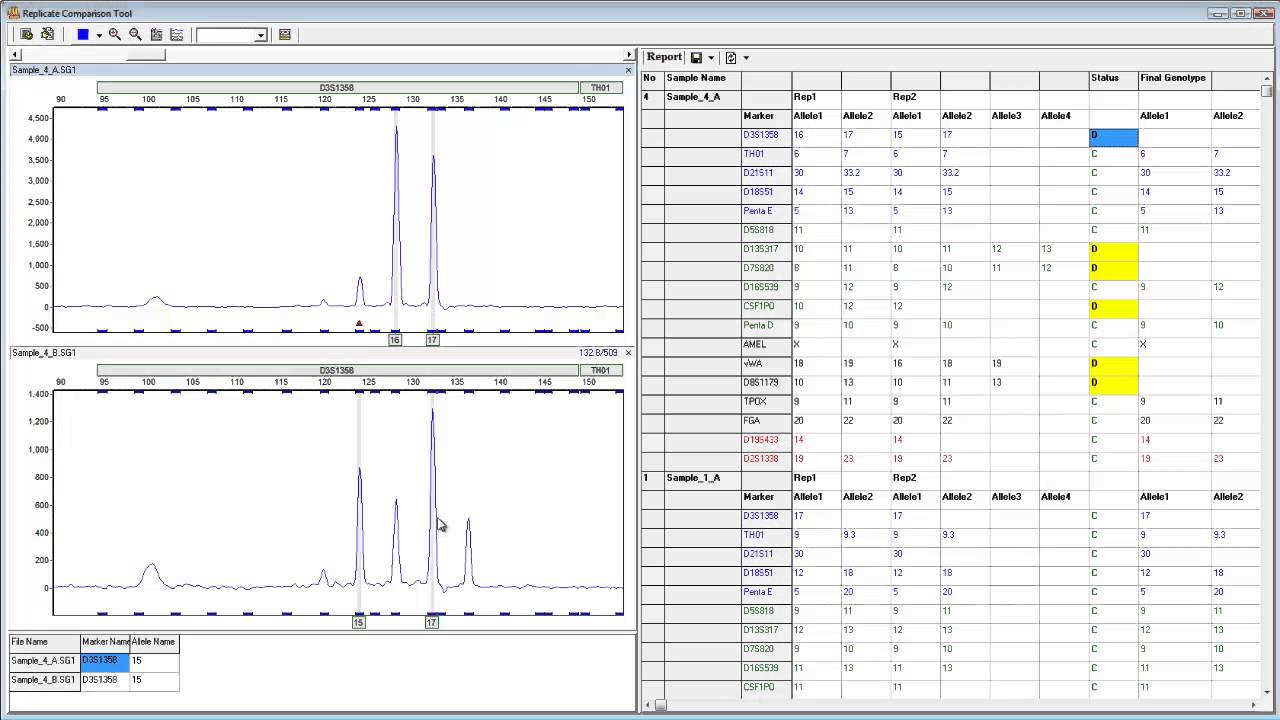Select allele label 17 under bottom plot
Screen dimensions: 1280x720
432,622
